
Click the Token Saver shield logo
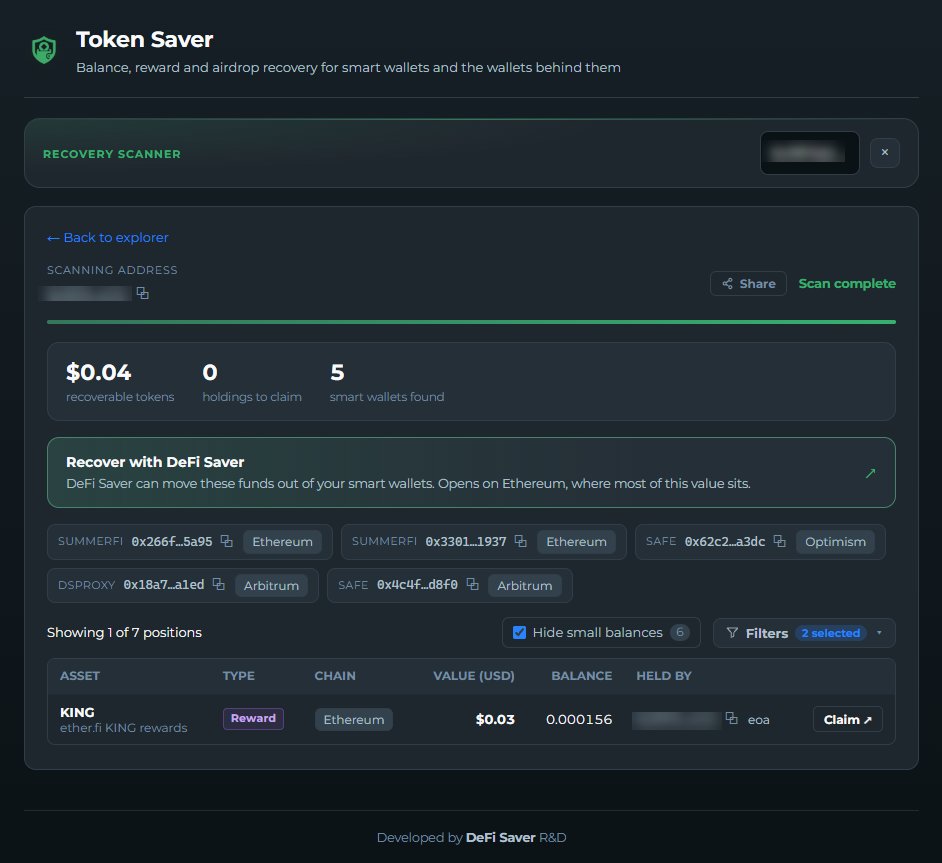tap(44, 50)
